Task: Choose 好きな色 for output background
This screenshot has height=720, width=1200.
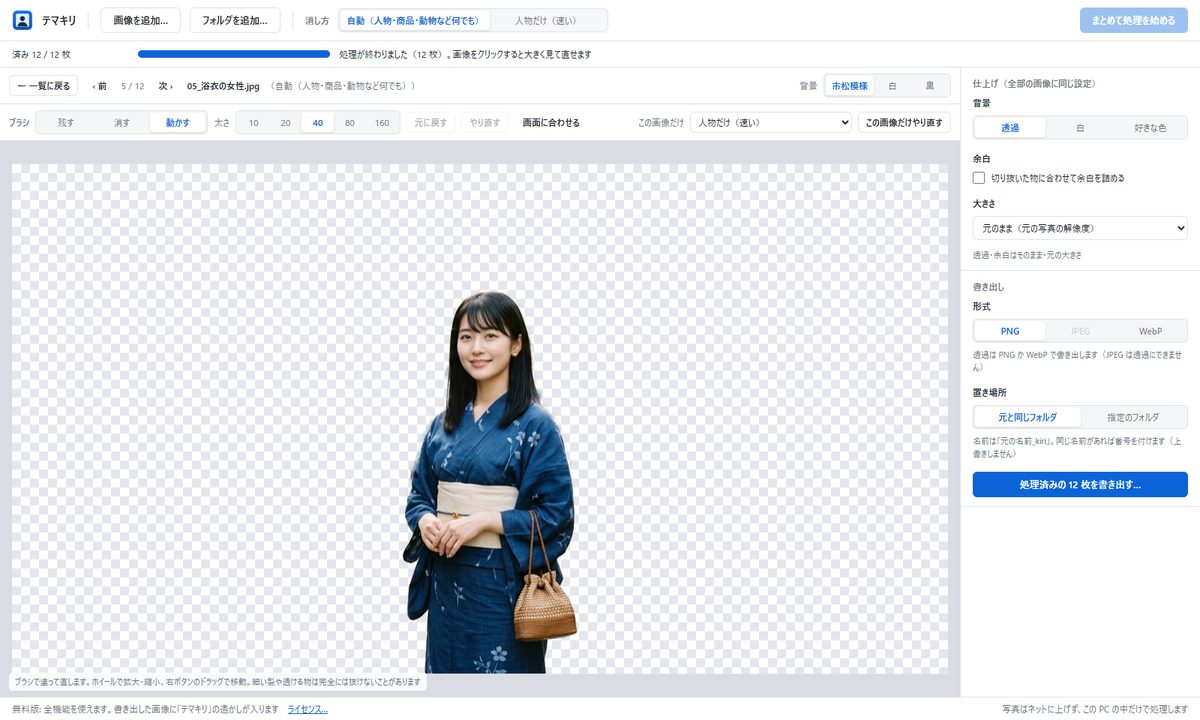Action: click(x=1150, y=128)
